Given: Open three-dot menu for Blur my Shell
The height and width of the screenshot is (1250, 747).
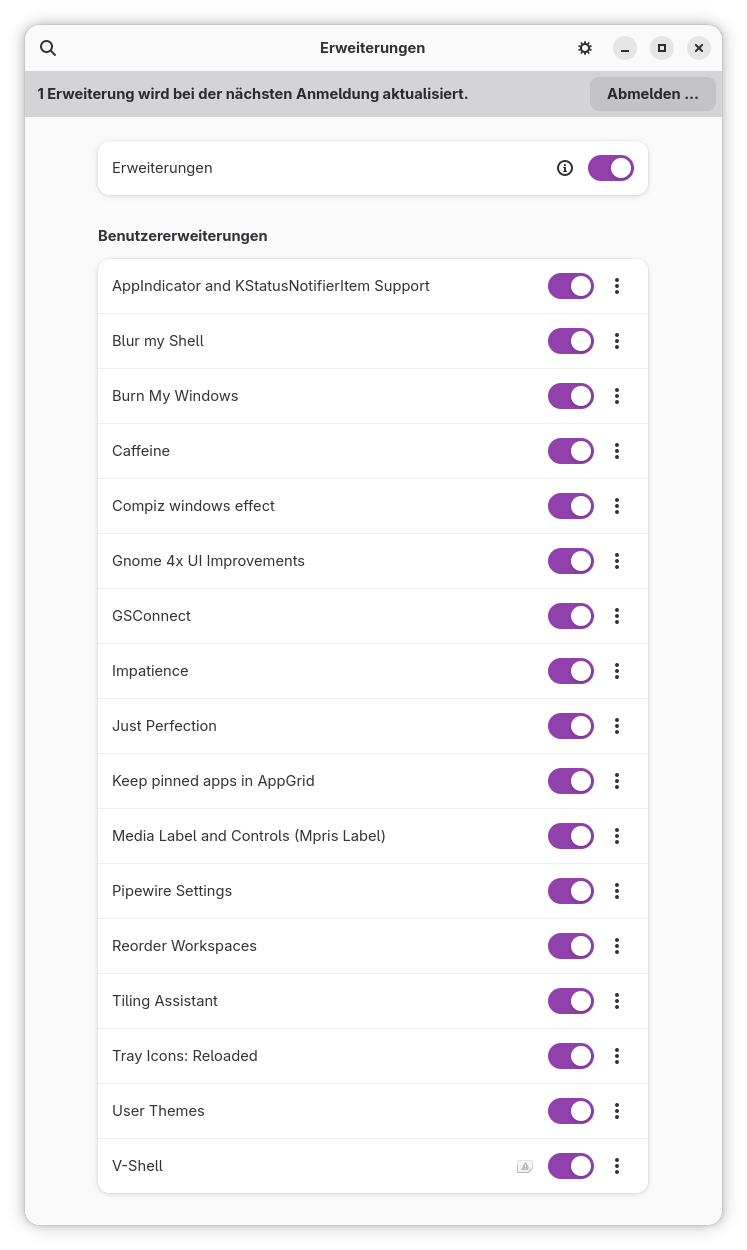Looking at the screenshot, I should pyautogui.click(x=617, y=341).
